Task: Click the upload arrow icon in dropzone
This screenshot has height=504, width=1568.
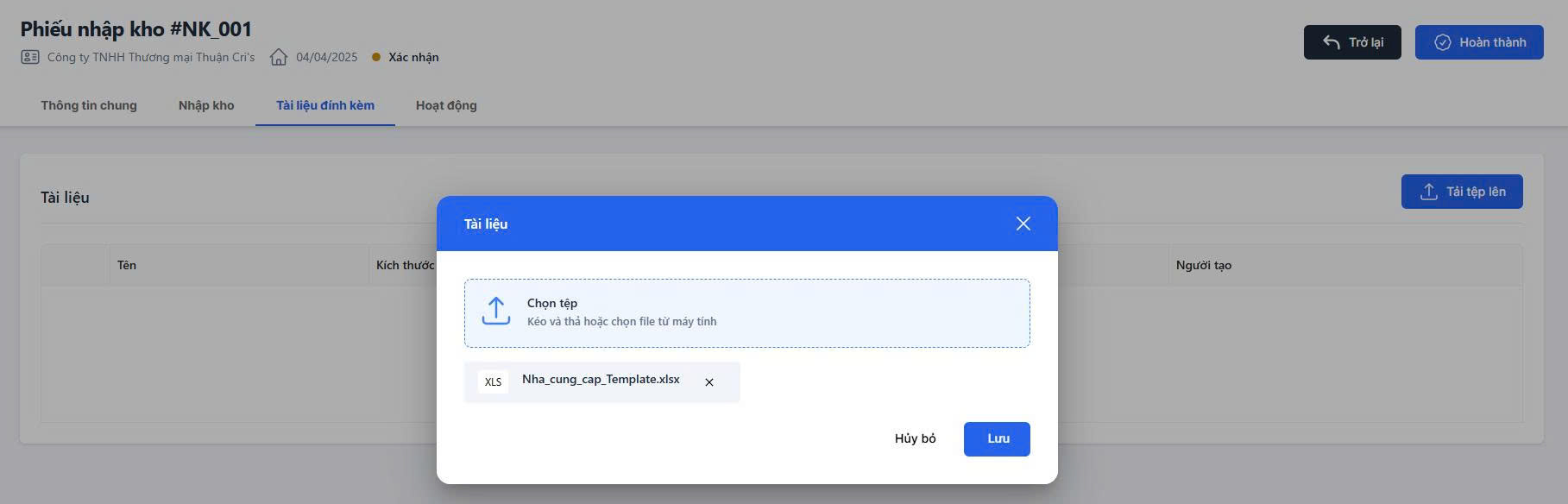Action: point(496,312)
